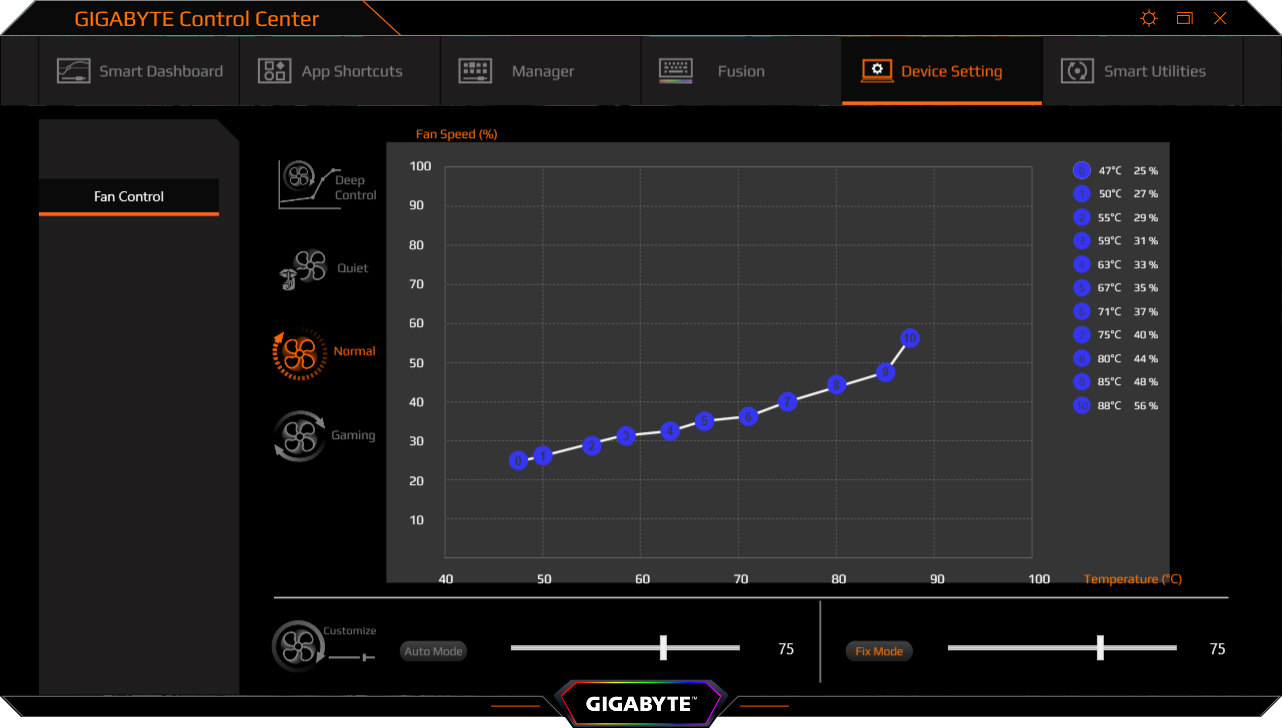Image resolution: width=1282 pixels, height=728 pixels.
Task: Click curve point 0 on the fan graph
Action: point(518,460)
